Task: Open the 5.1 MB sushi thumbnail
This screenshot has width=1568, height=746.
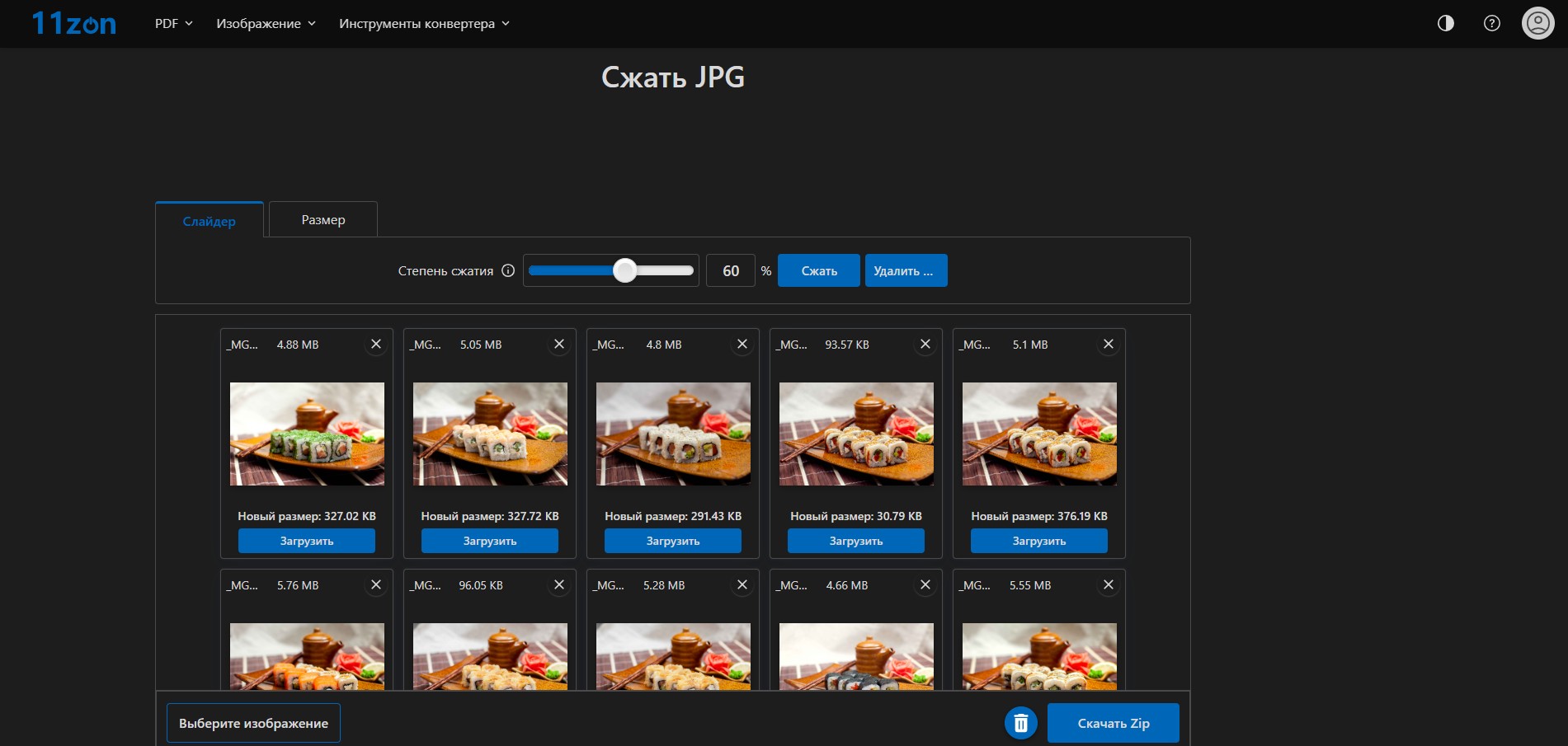Action: click(x=1039, y=434)
